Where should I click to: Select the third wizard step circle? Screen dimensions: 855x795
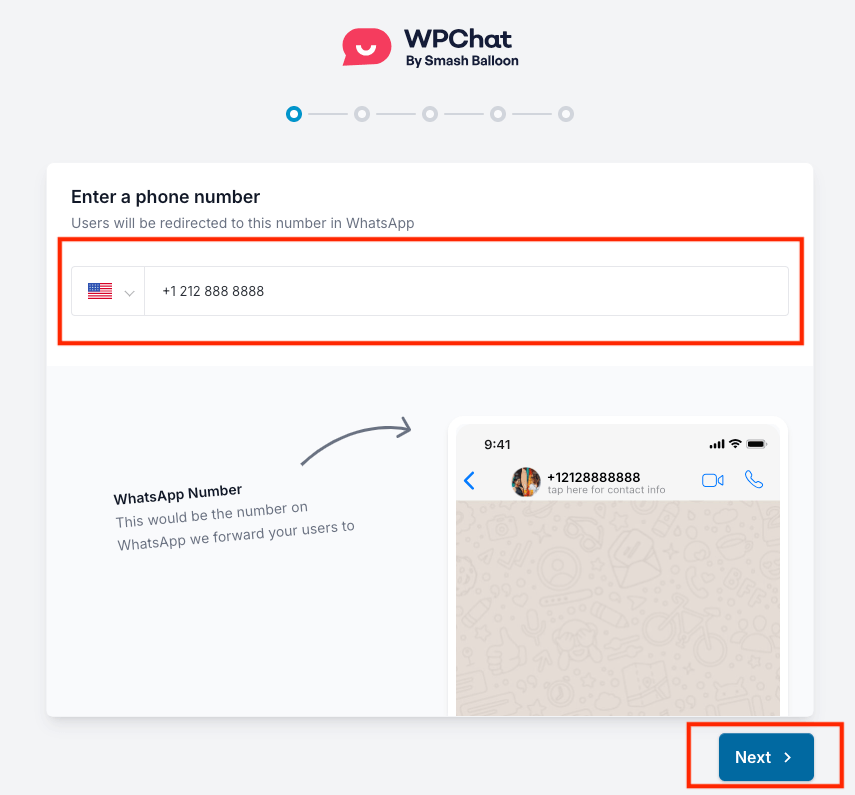click(x=430, y=114)
